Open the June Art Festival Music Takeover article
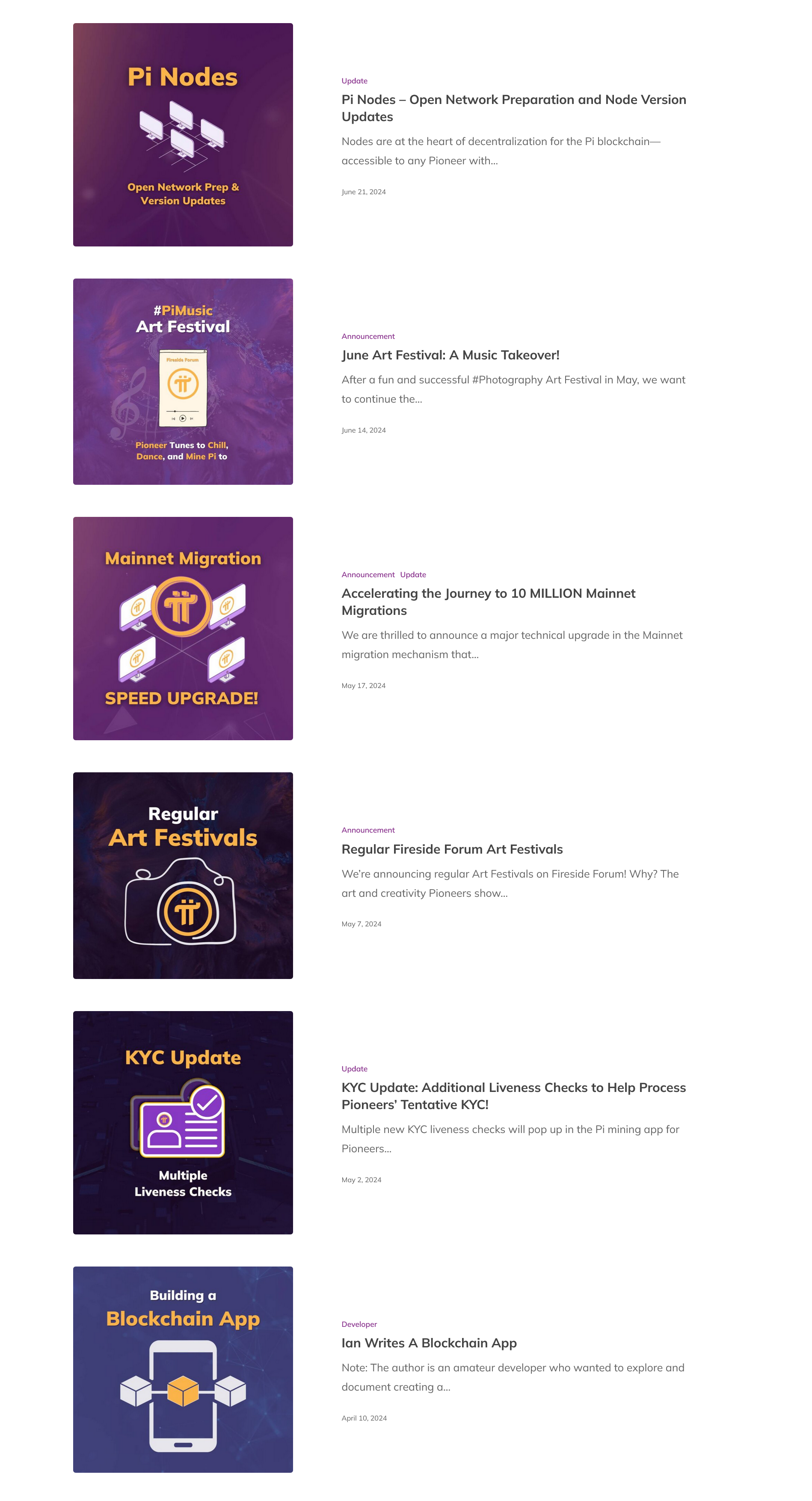Image resolution: width=812 pixels, height=1501 pixels. pos(450,355)
